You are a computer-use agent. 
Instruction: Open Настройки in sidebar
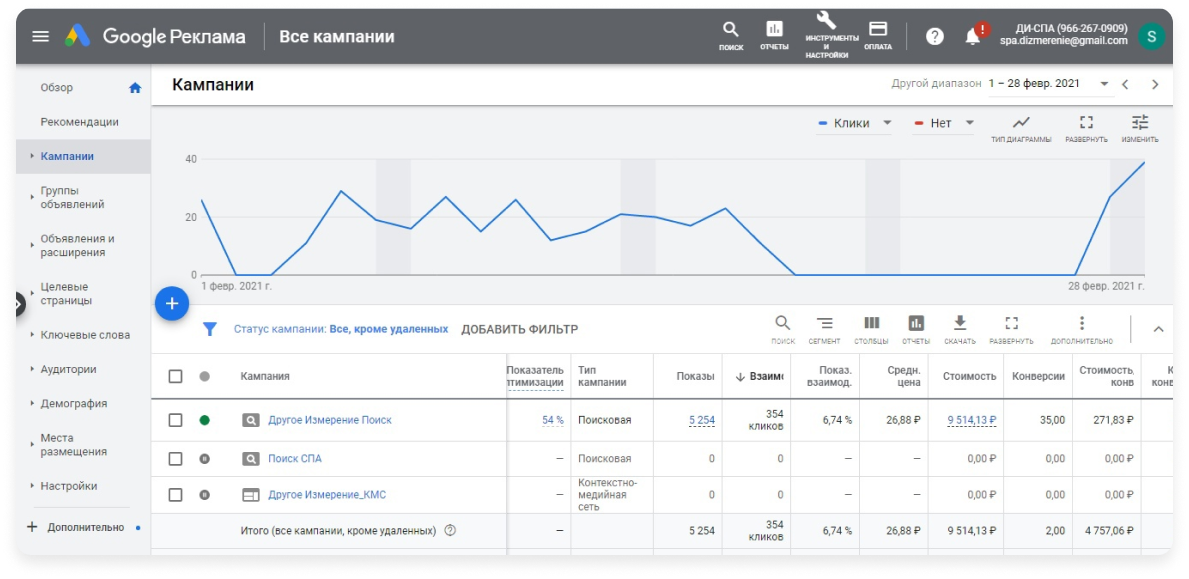click(69, 486)
